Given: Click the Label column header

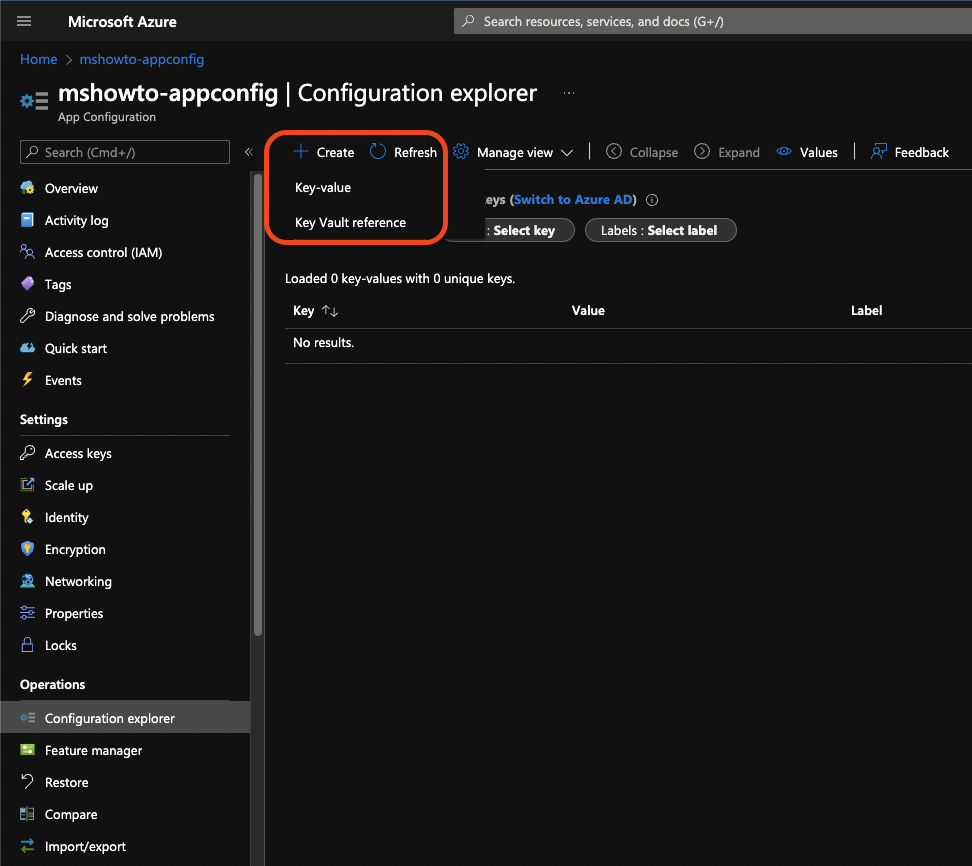Looking at the screenshot, I should click(866, 311).
